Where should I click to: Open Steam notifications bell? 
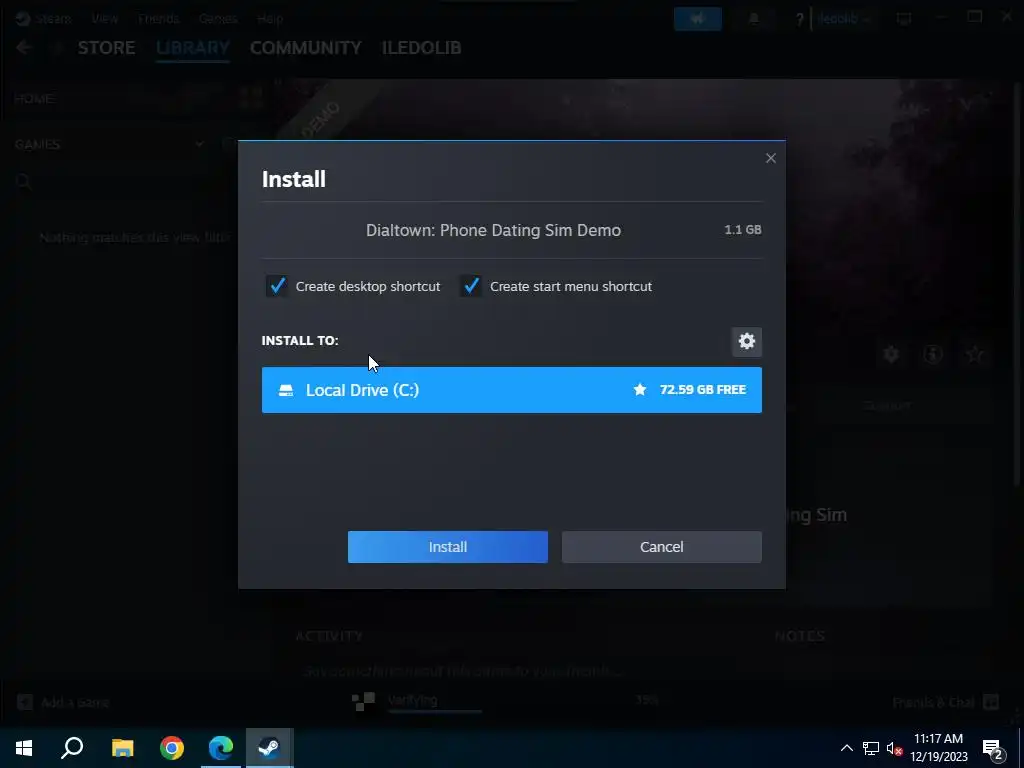(x=753, y=19)
